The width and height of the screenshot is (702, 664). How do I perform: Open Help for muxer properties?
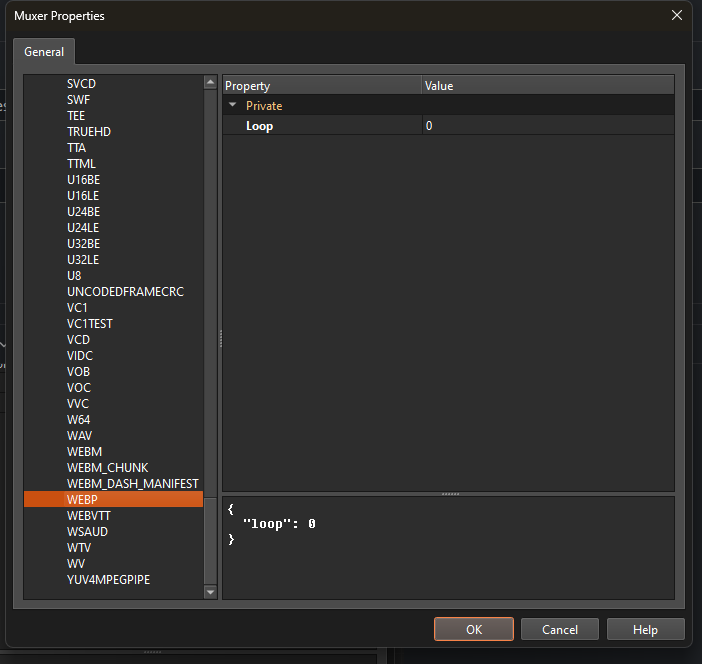pos(645,629)
